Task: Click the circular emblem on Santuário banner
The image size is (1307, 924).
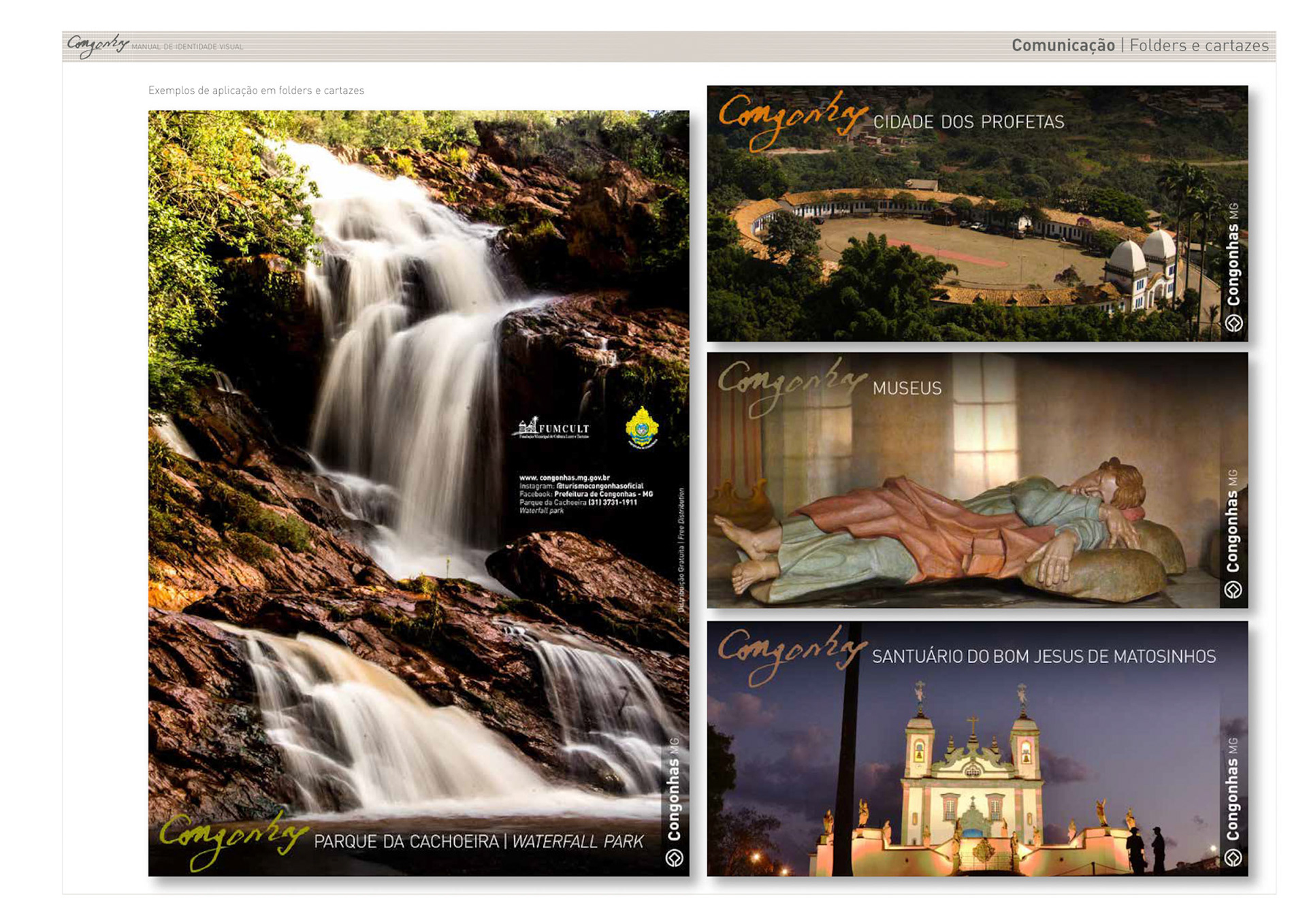Action: point(1233,858)
